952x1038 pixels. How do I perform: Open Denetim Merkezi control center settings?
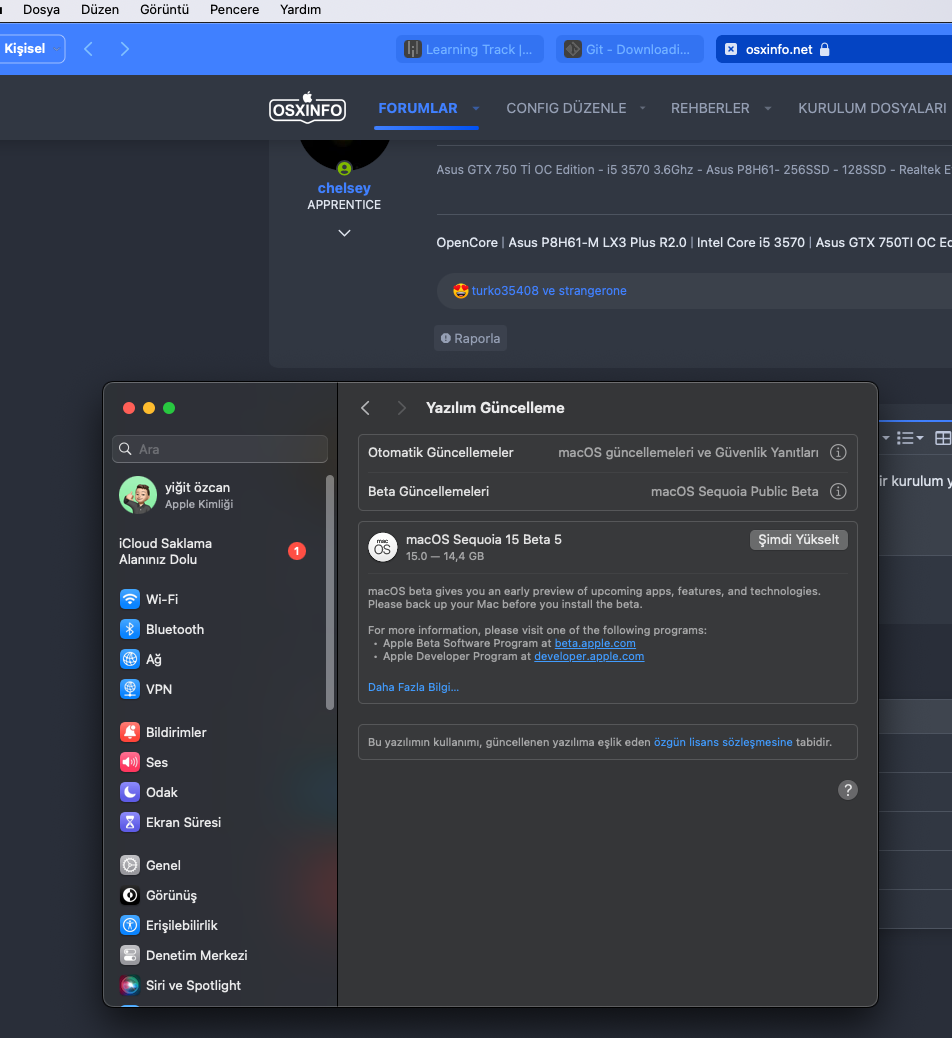click(184, 955)
